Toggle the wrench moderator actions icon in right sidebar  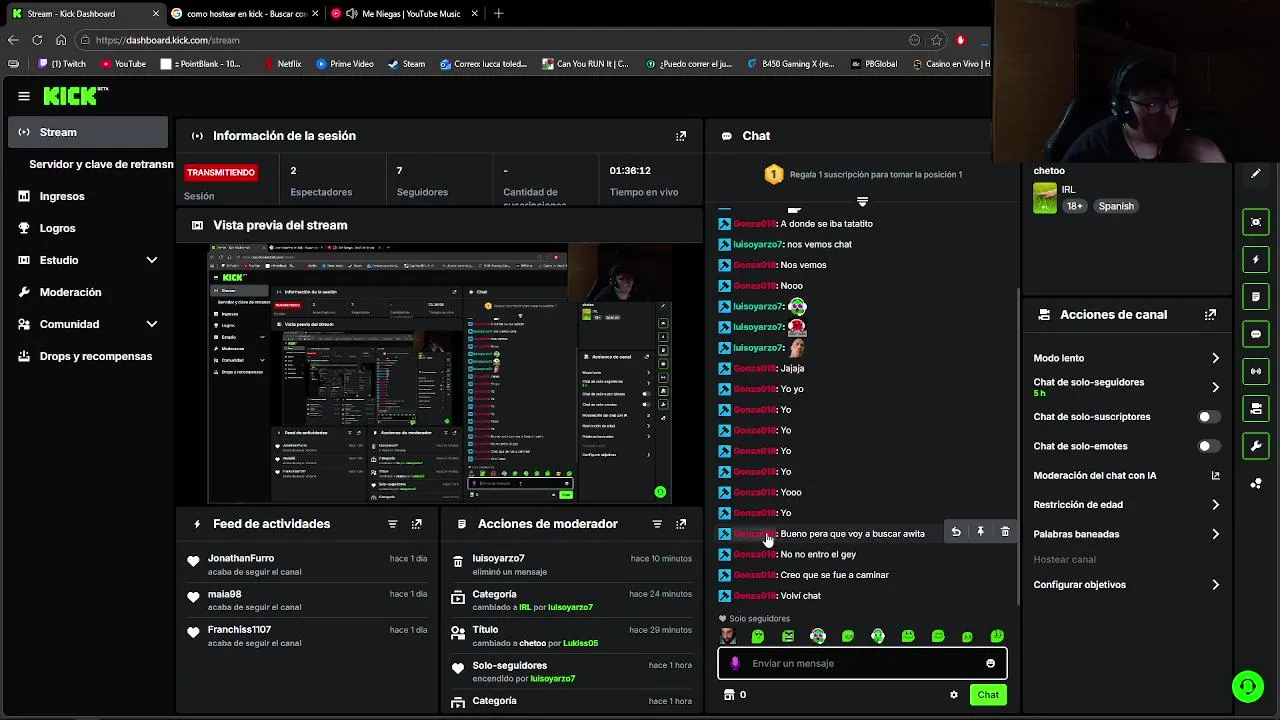click(1256, 445)
